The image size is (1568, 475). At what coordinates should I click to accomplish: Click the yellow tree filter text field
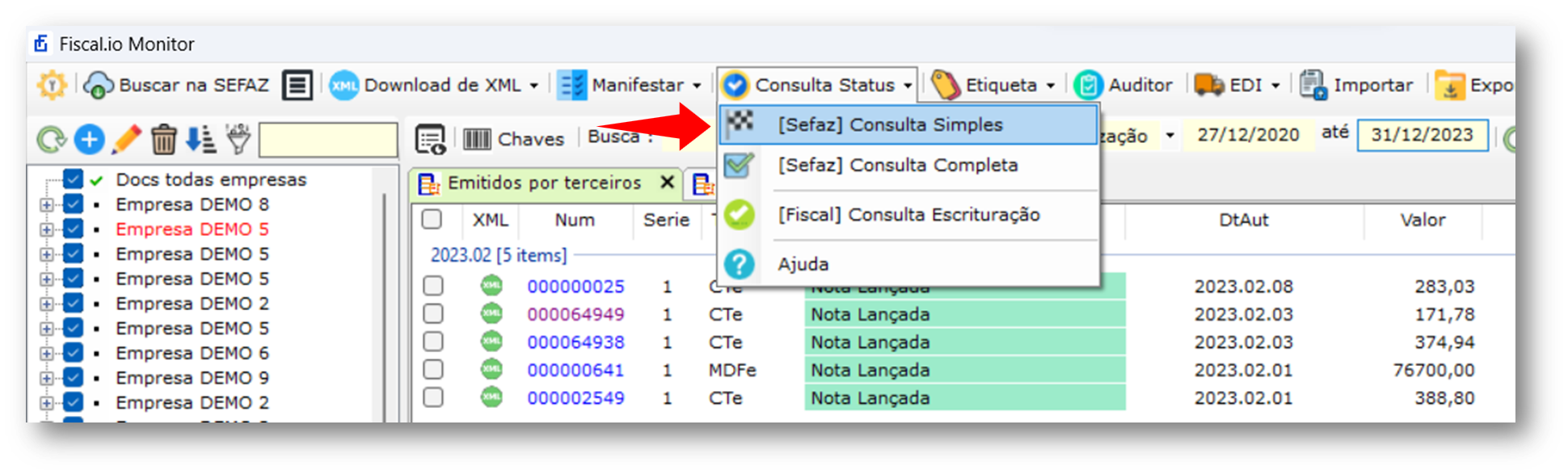tap(328, 140)
